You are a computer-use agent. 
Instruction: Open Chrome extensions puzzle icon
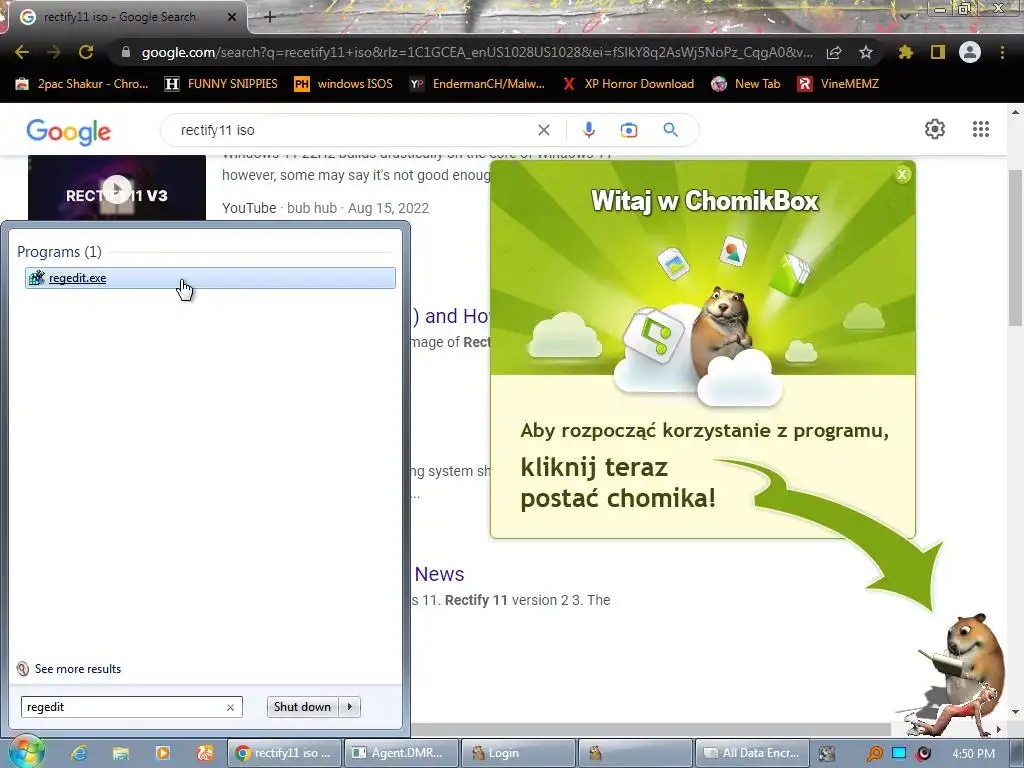905,52
